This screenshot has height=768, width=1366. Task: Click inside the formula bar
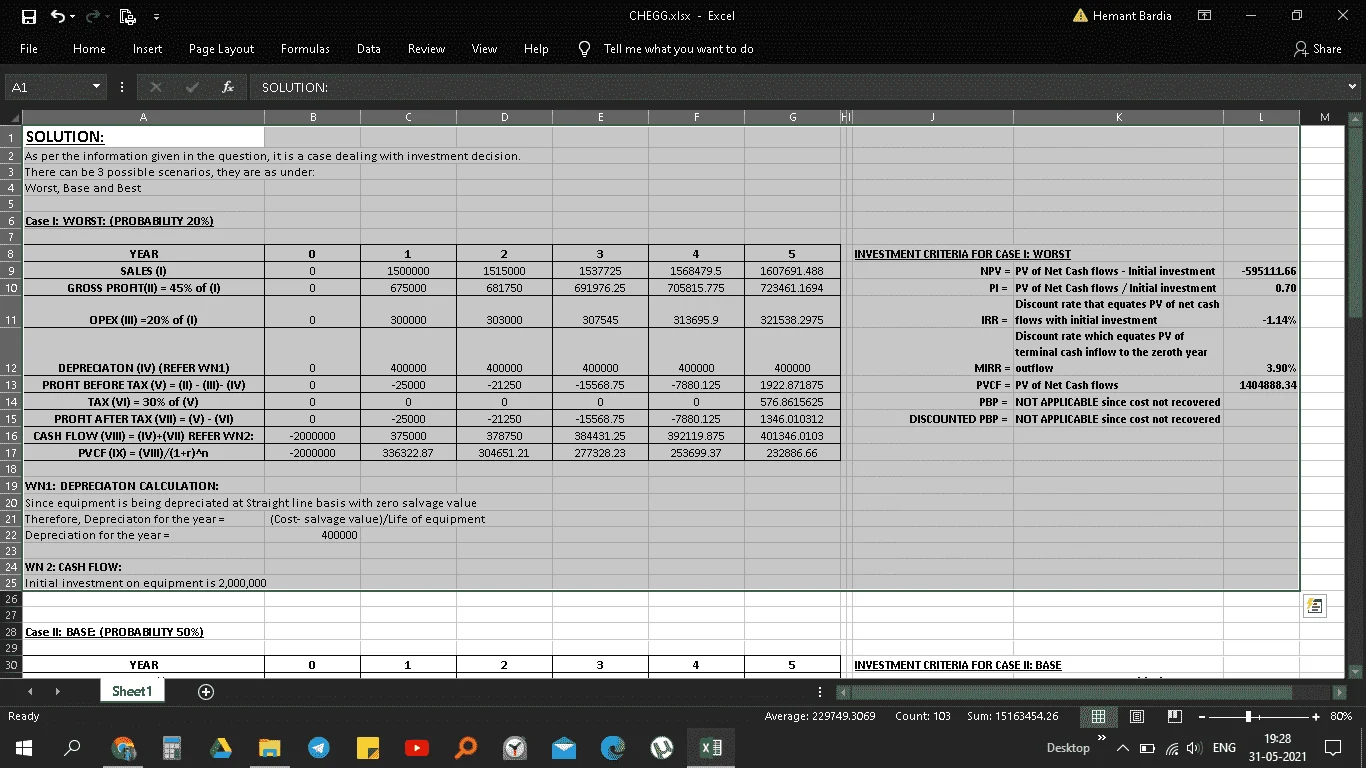coord(795,87)
